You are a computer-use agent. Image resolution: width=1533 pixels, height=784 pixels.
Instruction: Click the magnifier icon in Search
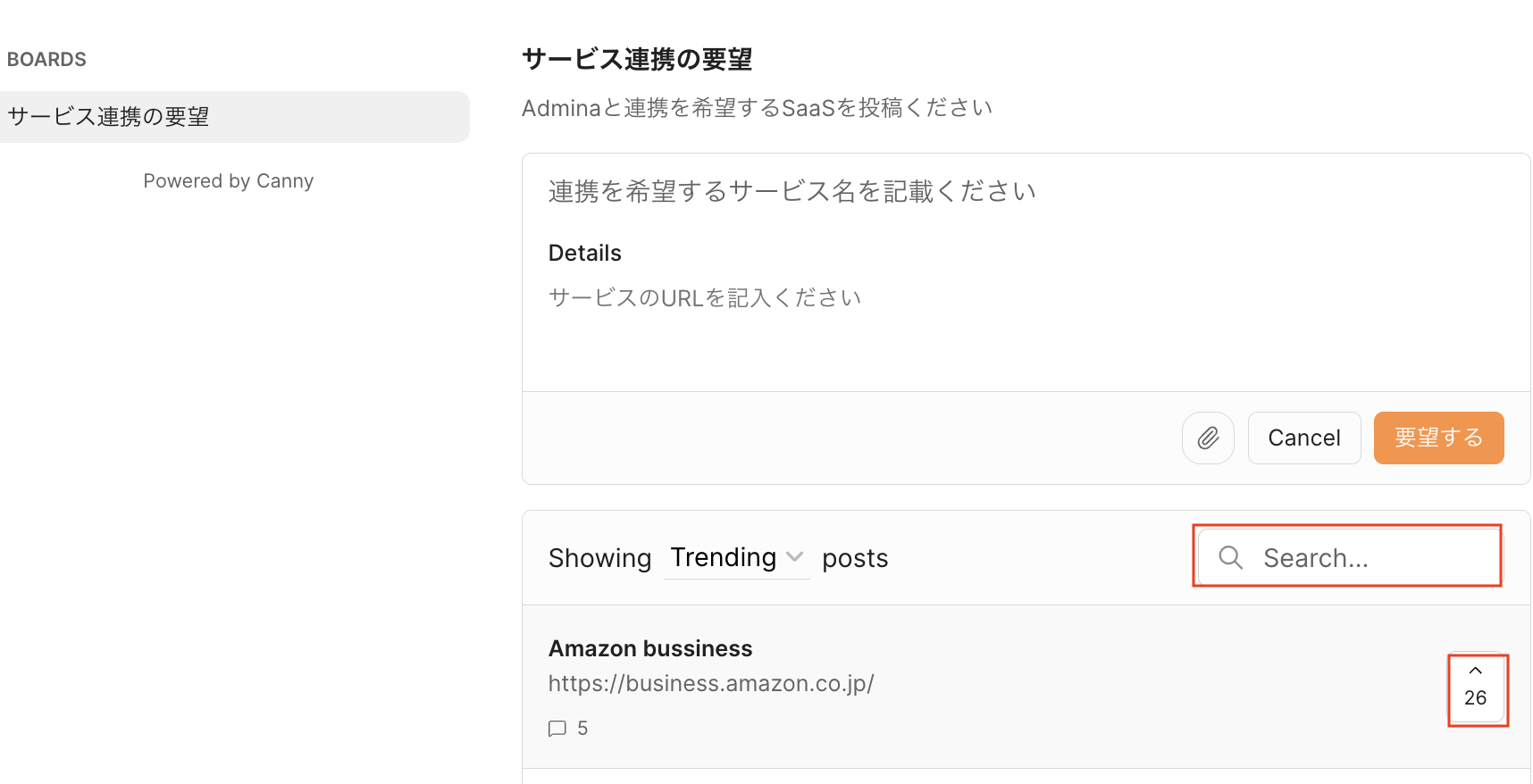1231,557
